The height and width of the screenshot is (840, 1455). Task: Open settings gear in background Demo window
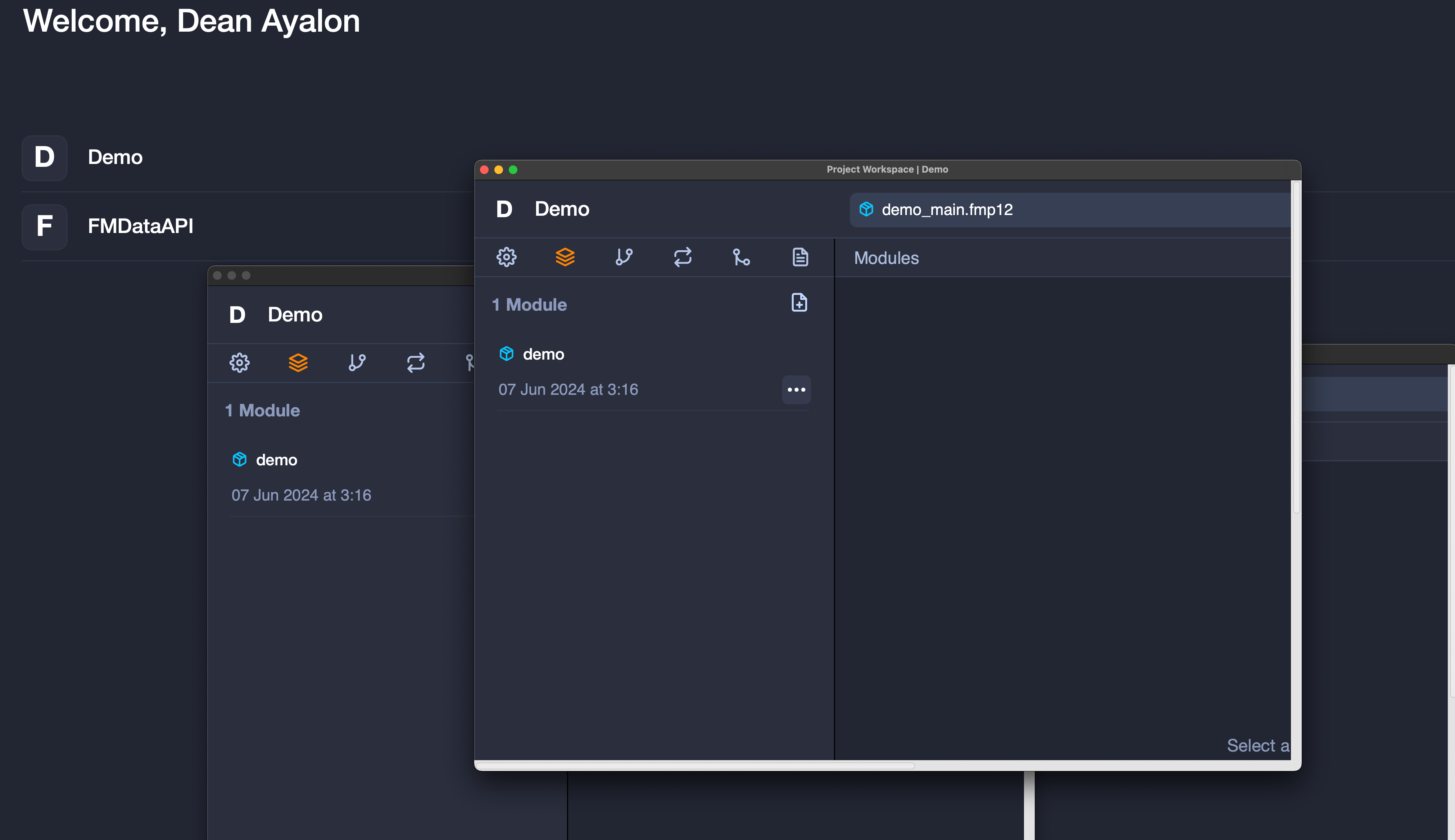(240, 363)
